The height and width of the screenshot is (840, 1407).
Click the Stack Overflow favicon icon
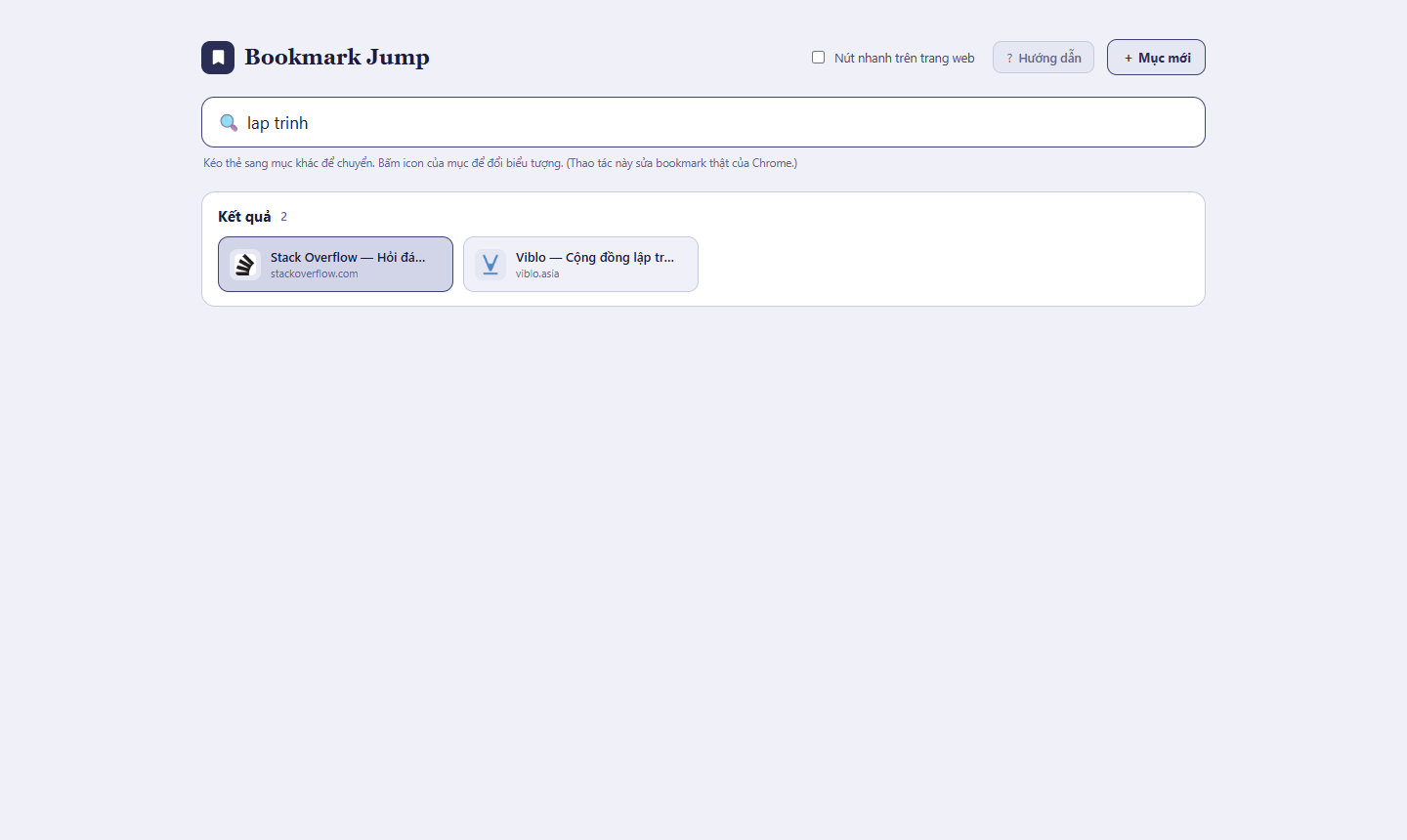click(x=245, y=265)
